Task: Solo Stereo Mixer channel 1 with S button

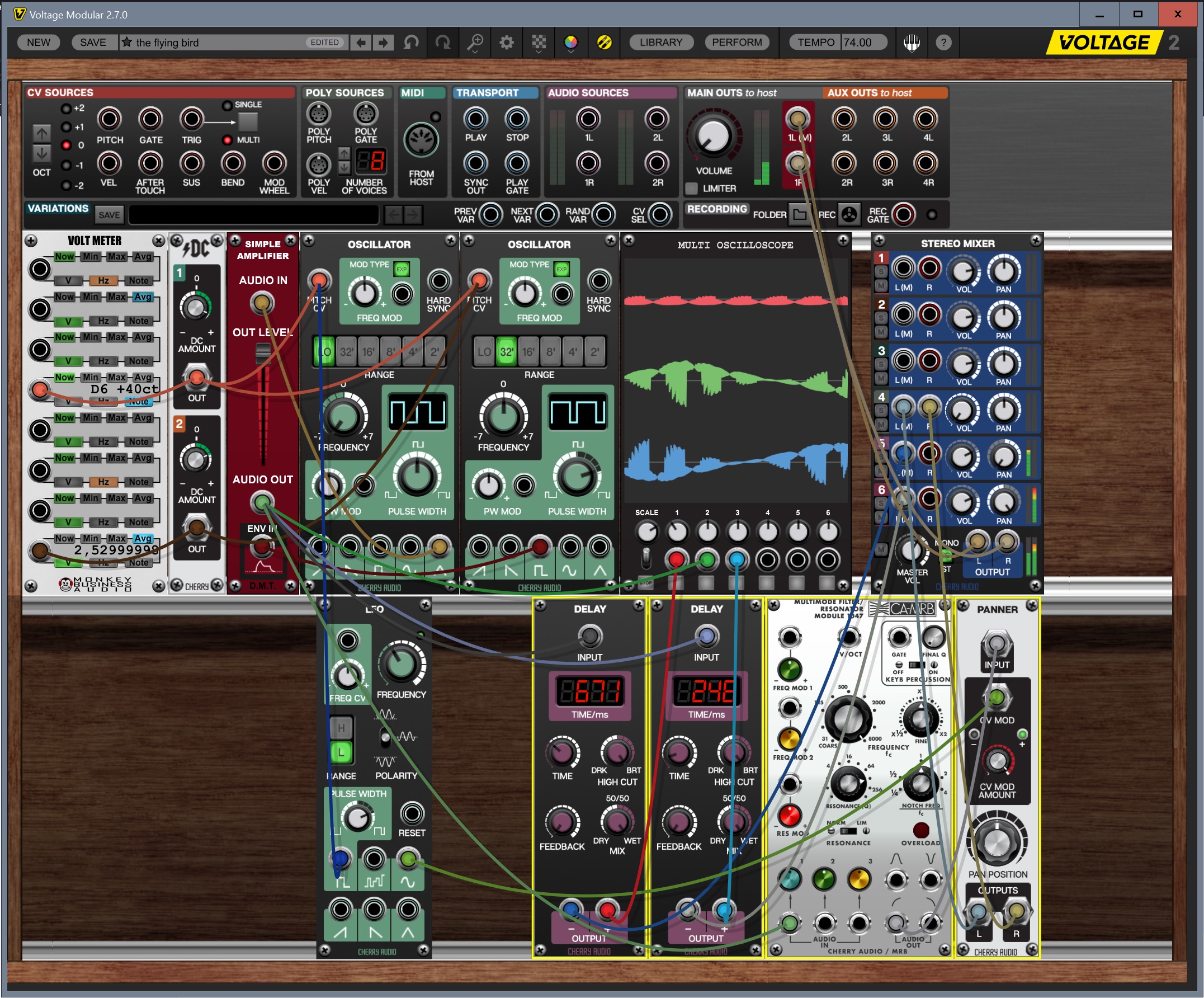Action: pos(881,271)
